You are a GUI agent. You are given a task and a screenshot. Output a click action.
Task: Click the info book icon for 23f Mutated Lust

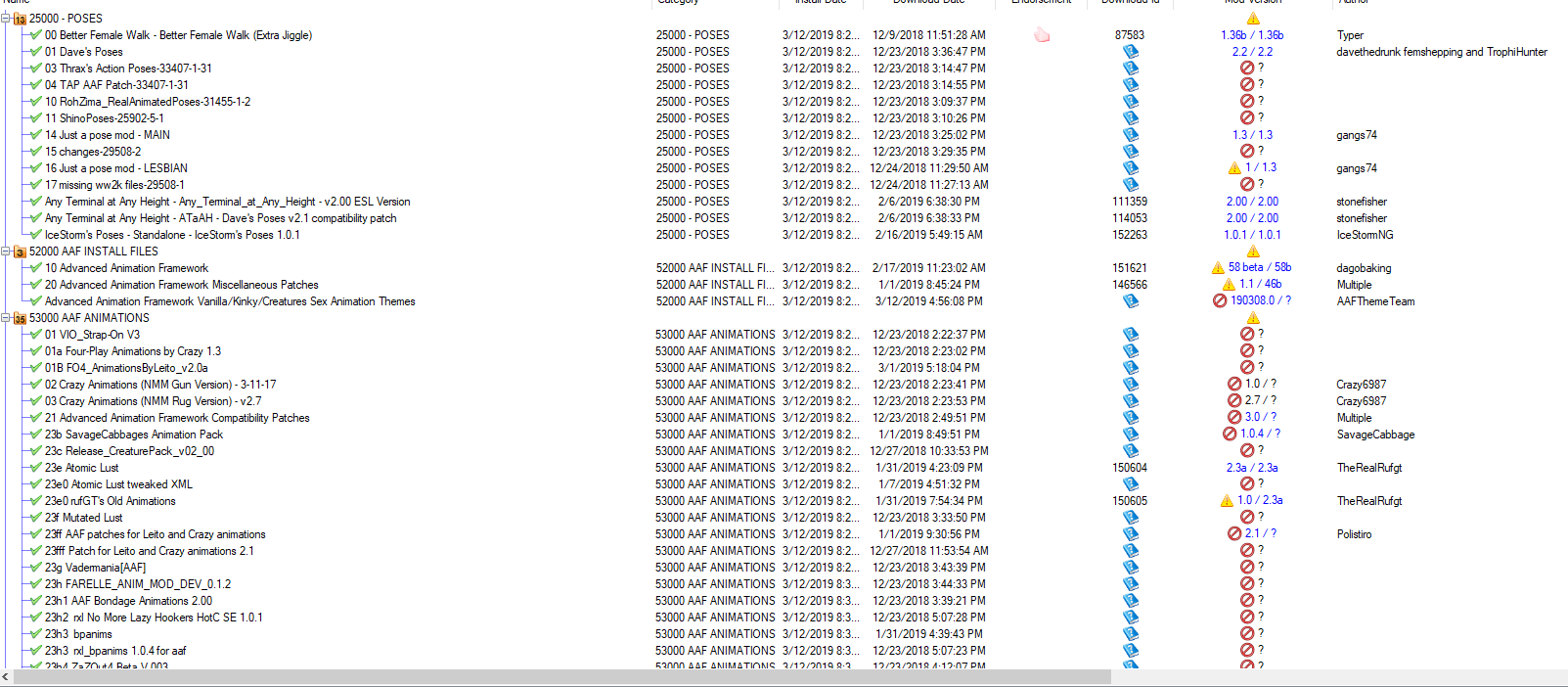[1130, 518]
